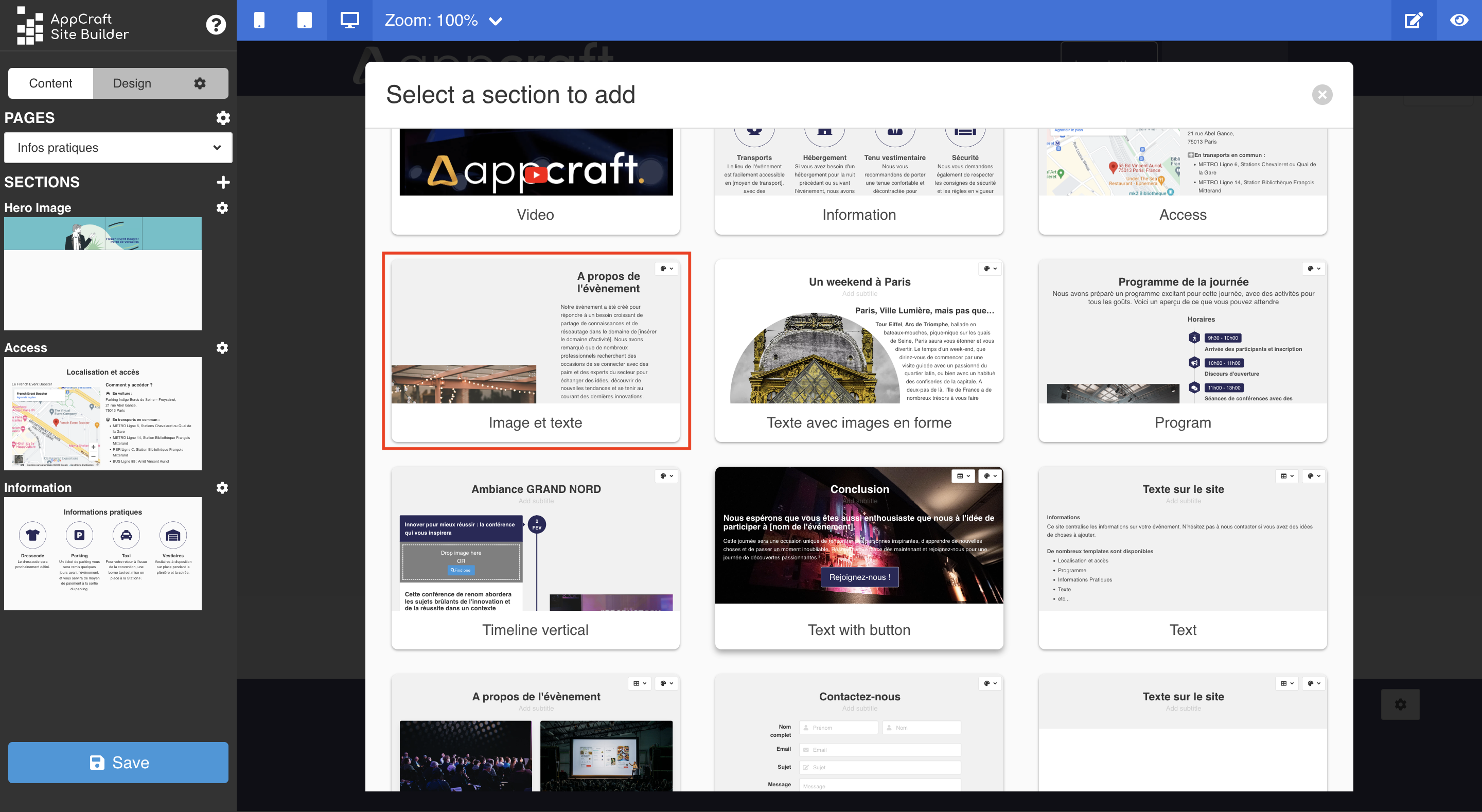Select desktop monitor preview

349,20
